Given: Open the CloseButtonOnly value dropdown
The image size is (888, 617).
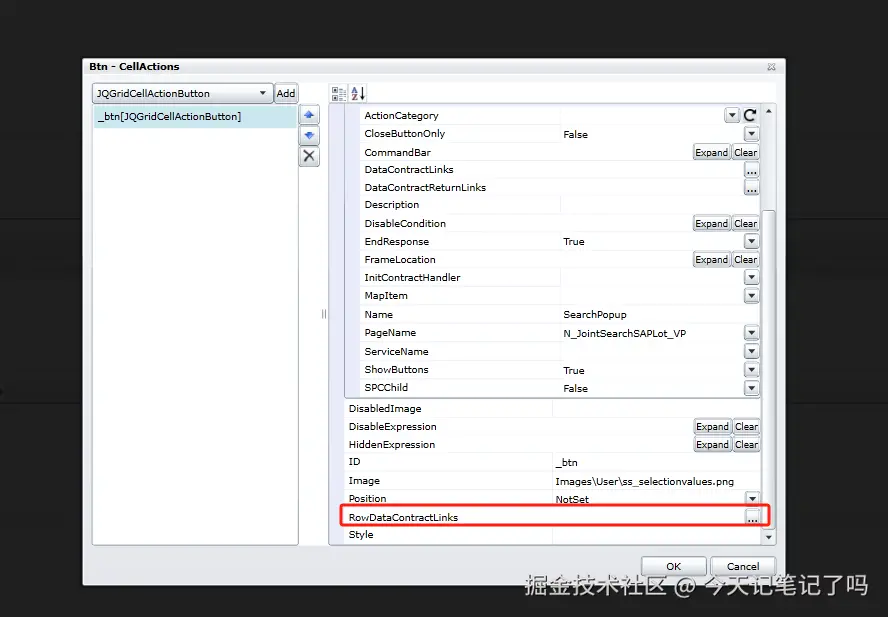Looking at the screenshot, I should pos(752,134).
